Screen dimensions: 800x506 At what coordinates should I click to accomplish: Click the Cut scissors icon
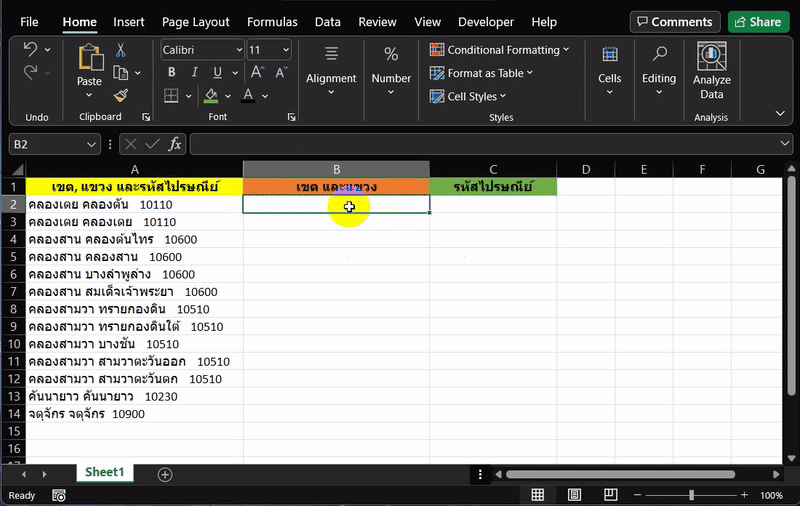point(121,50)
